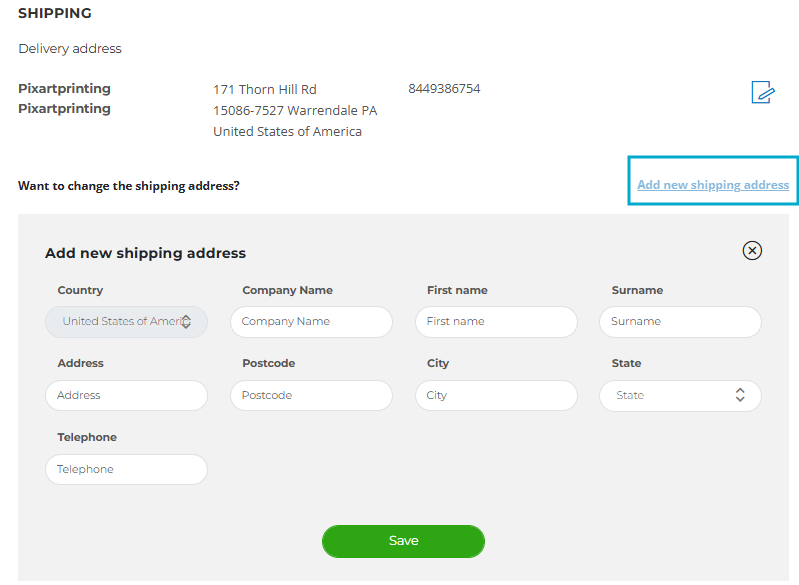Click the Country selector arrows icon

click(x=186, y=322)
